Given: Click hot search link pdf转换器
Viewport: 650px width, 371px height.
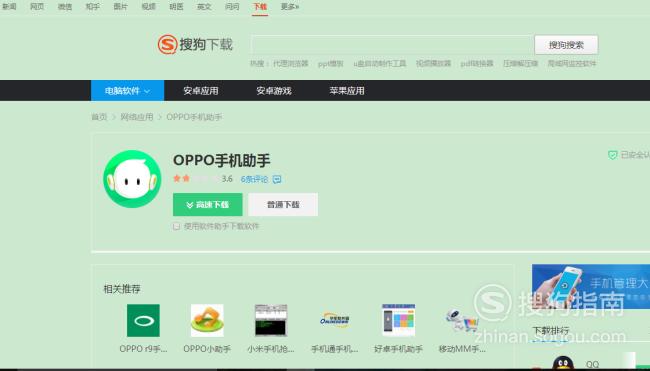Looking at the screenshot, I should tap(477, 63).
